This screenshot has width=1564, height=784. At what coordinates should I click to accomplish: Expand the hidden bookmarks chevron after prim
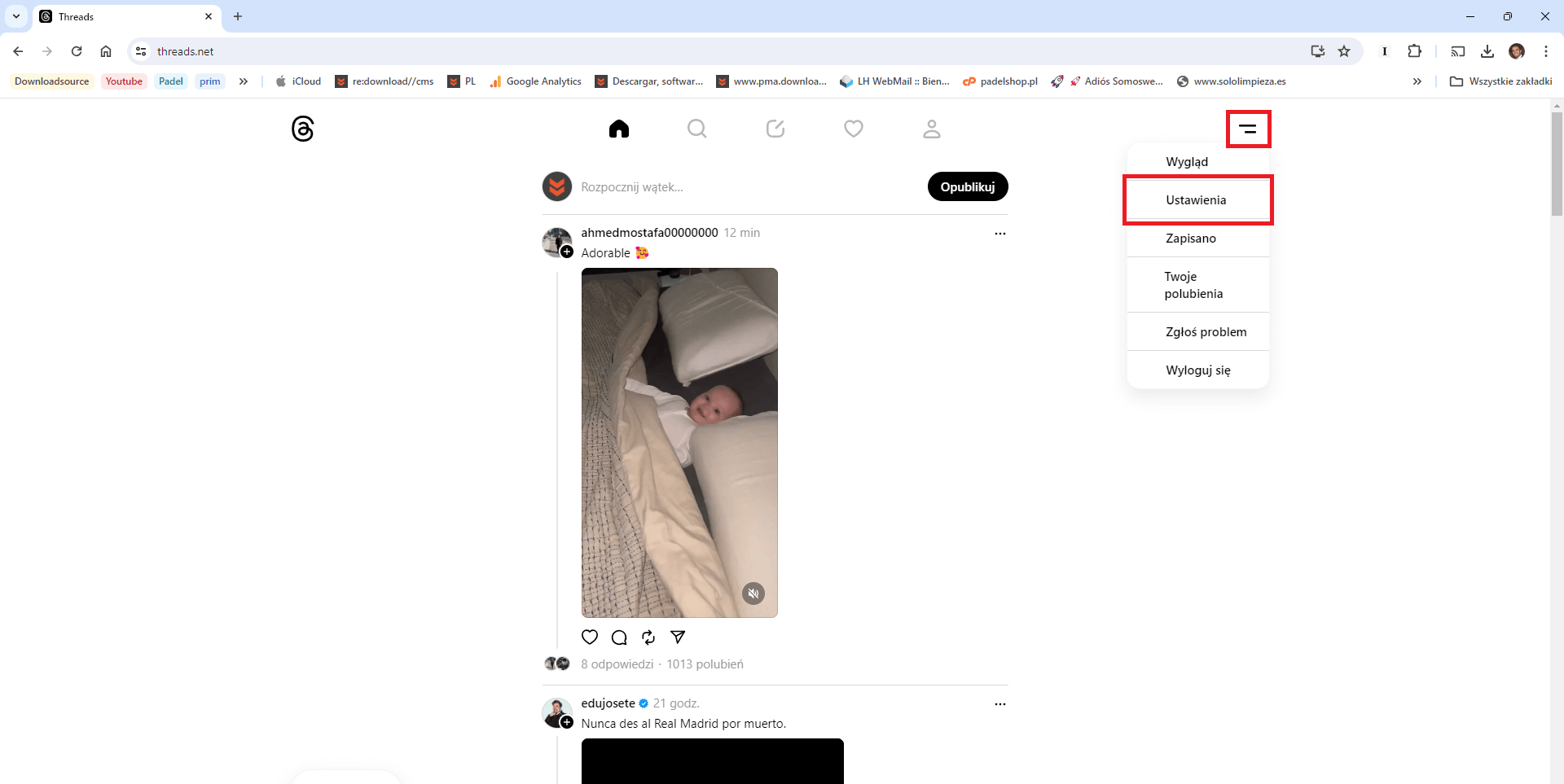(x=243, y=81)
